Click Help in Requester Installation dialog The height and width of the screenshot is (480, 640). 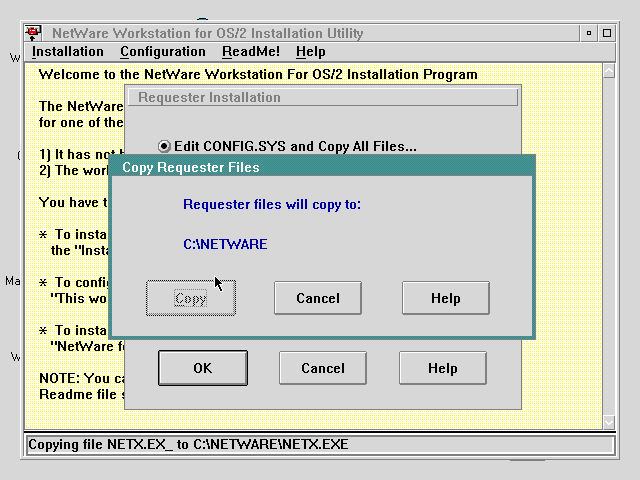tap(443, 368)
